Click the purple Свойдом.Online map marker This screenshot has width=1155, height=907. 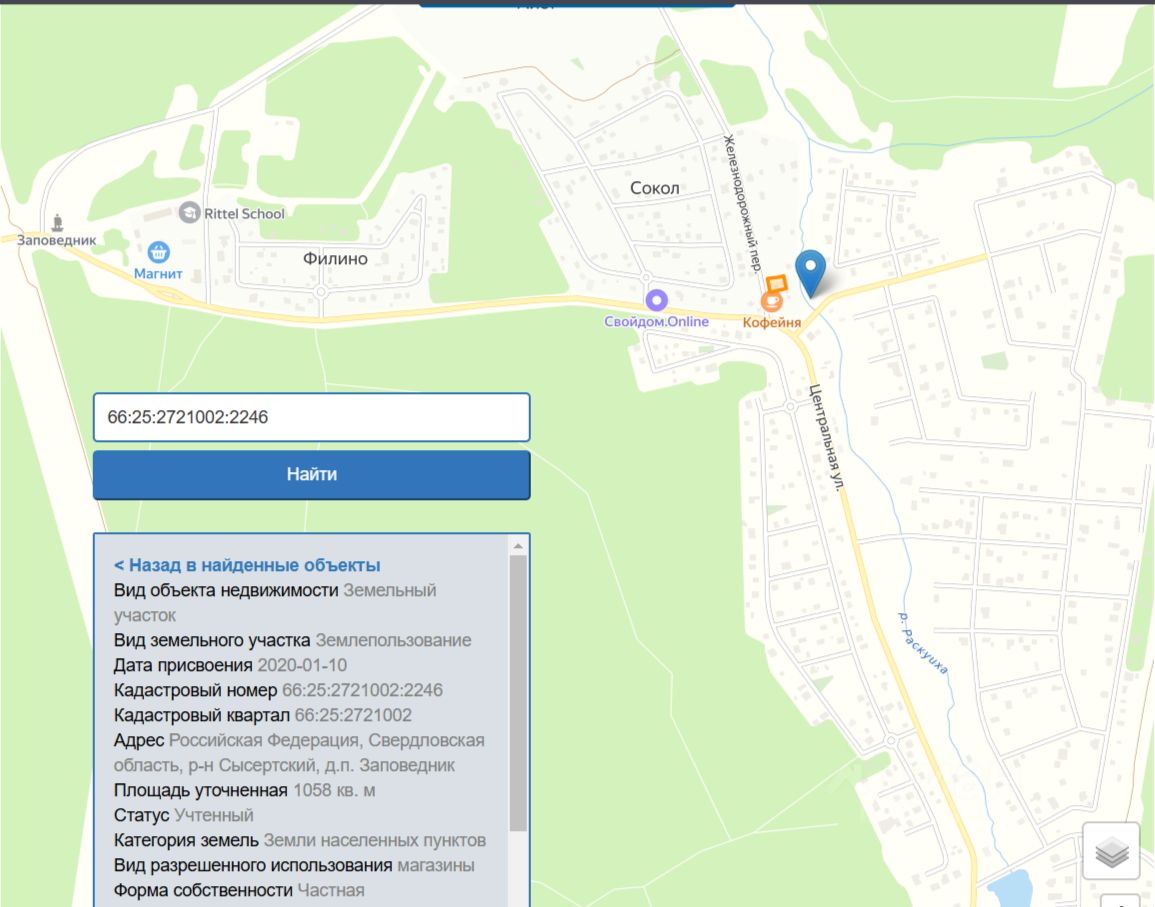pyautogui.click(x=656, y=299)
